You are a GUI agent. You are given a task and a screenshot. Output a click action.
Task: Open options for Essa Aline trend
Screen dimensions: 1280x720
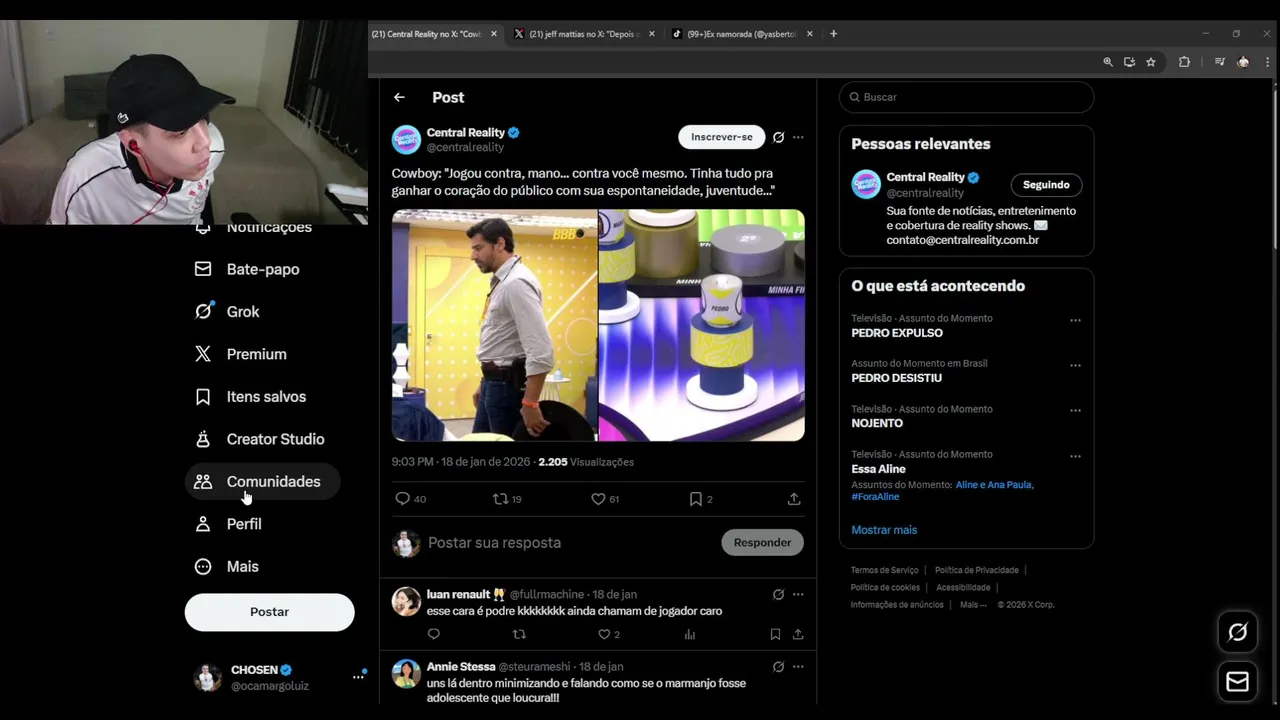[x=1075, y=456]
